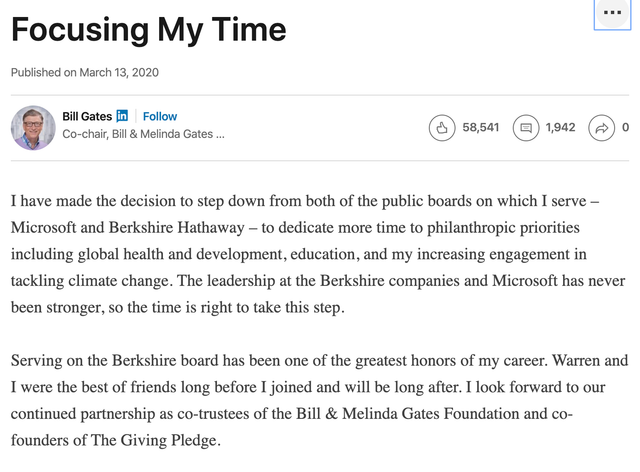
Task: Click the comment speech-bubble icon
Action: click(525, 127)
